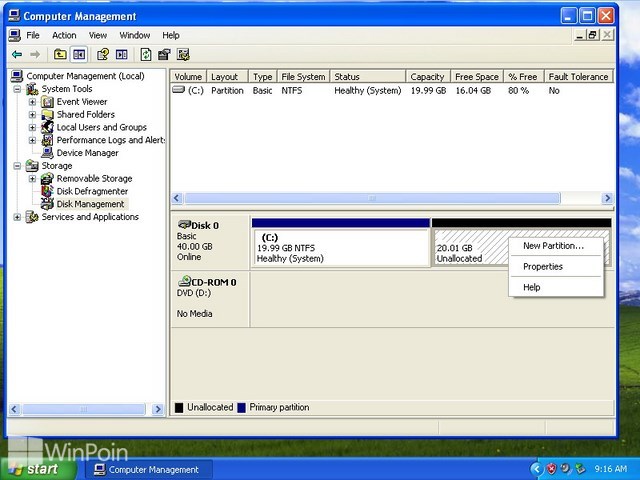The image size is (640, 480).
Task: Collapse the System Tools node
Action: (x=17, y=89)
